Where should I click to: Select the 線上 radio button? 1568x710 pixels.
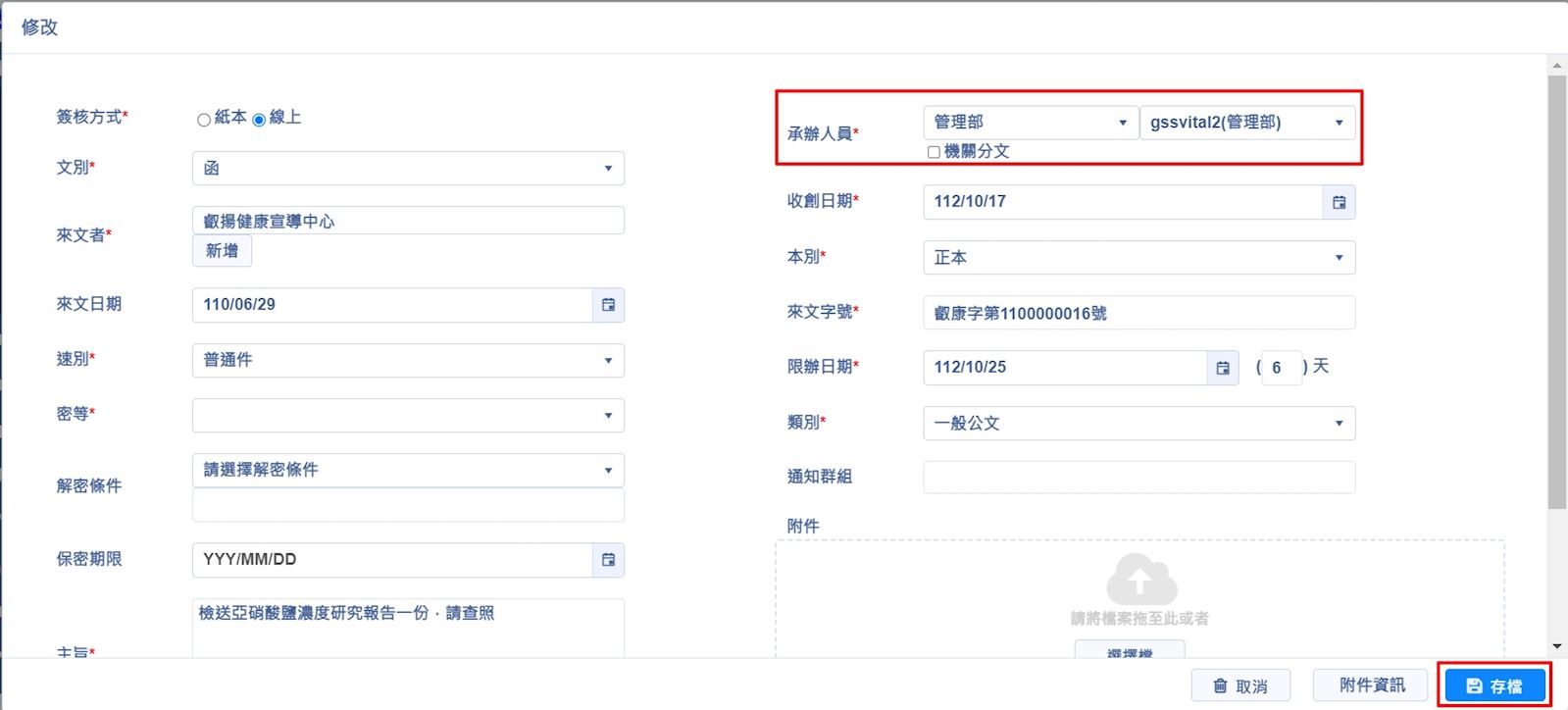click(259, 120)
